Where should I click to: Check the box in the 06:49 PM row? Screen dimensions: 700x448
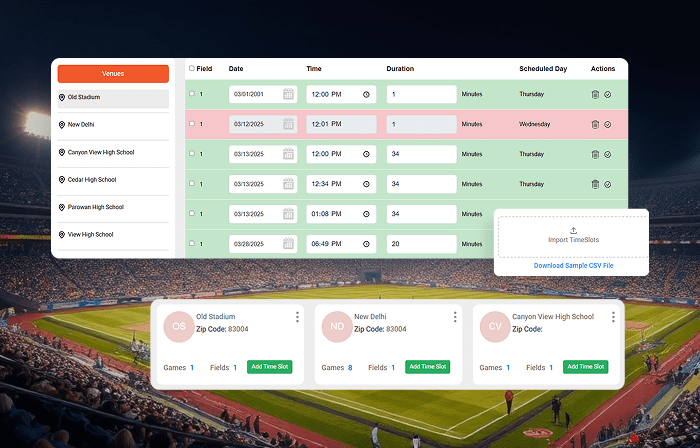(x=192, y=243)
